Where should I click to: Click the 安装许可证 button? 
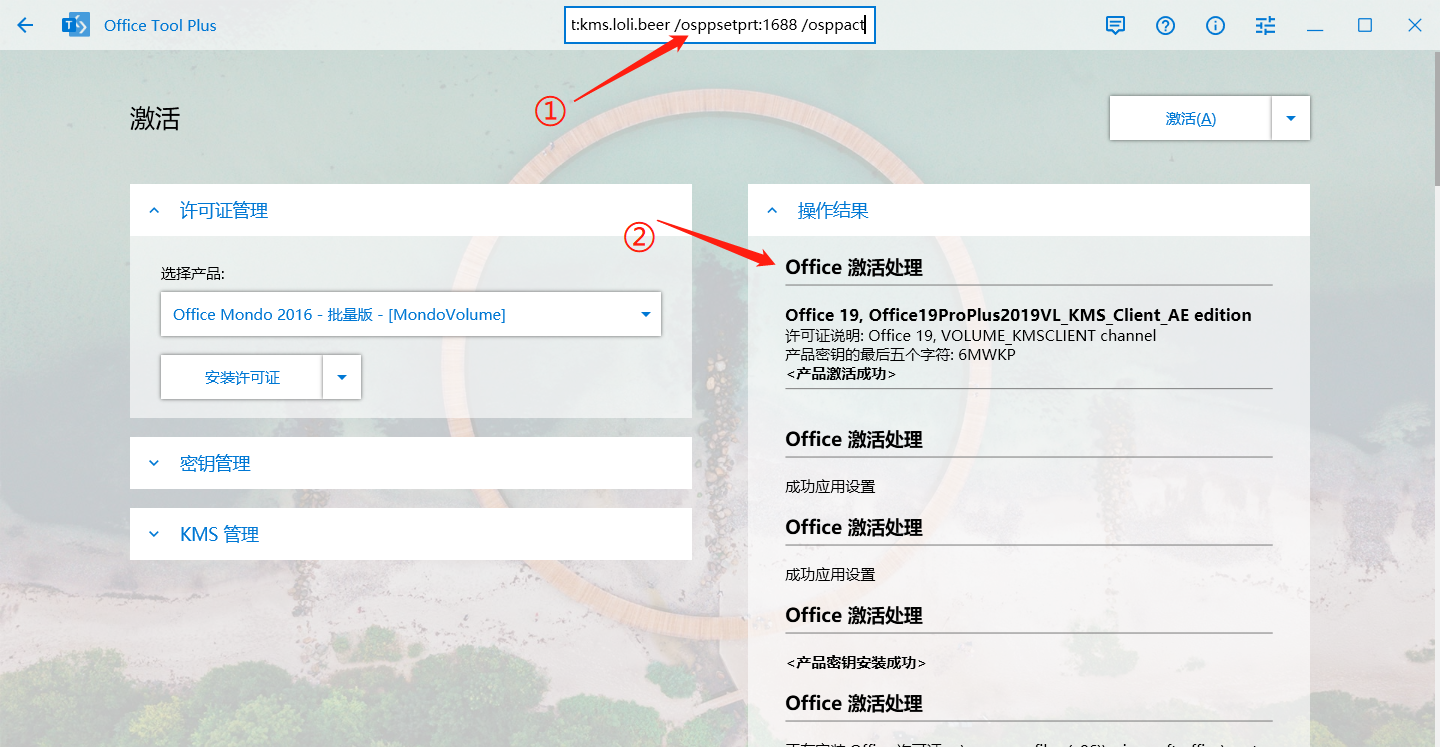(x=242, y=378)
